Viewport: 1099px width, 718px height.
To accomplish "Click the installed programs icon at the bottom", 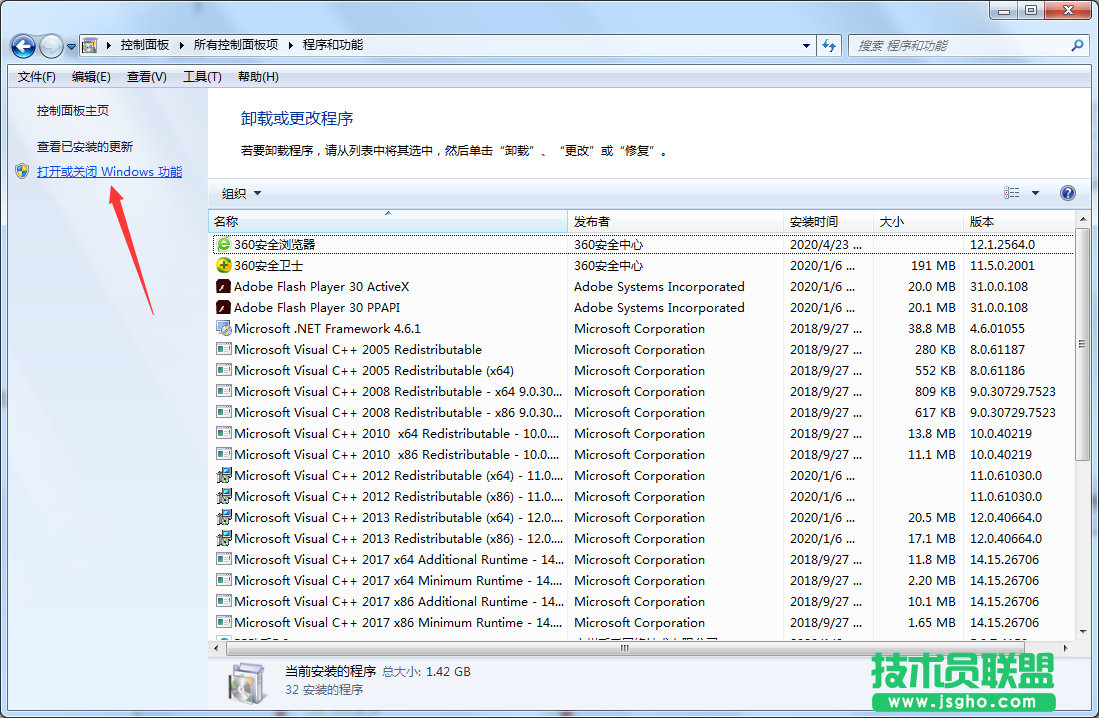I will (x=246, y=683).
